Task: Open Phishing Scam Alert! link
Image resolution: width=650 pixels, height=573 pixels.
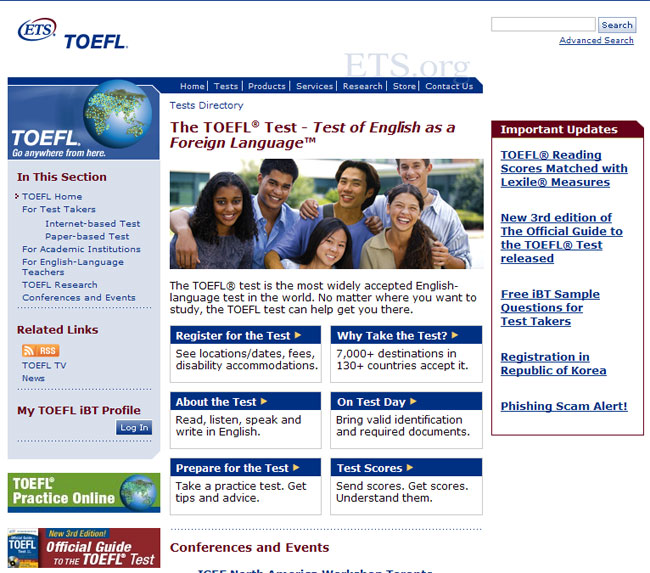Action: (x=564, y=406)
